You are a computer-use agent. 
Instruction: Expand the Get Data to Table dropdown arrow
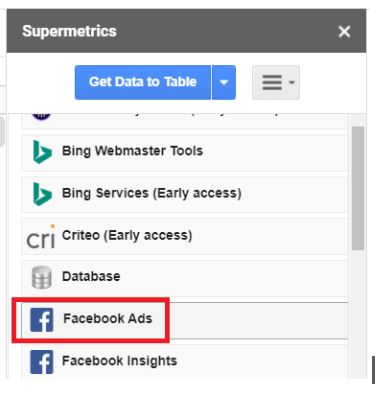pos(224,82)
